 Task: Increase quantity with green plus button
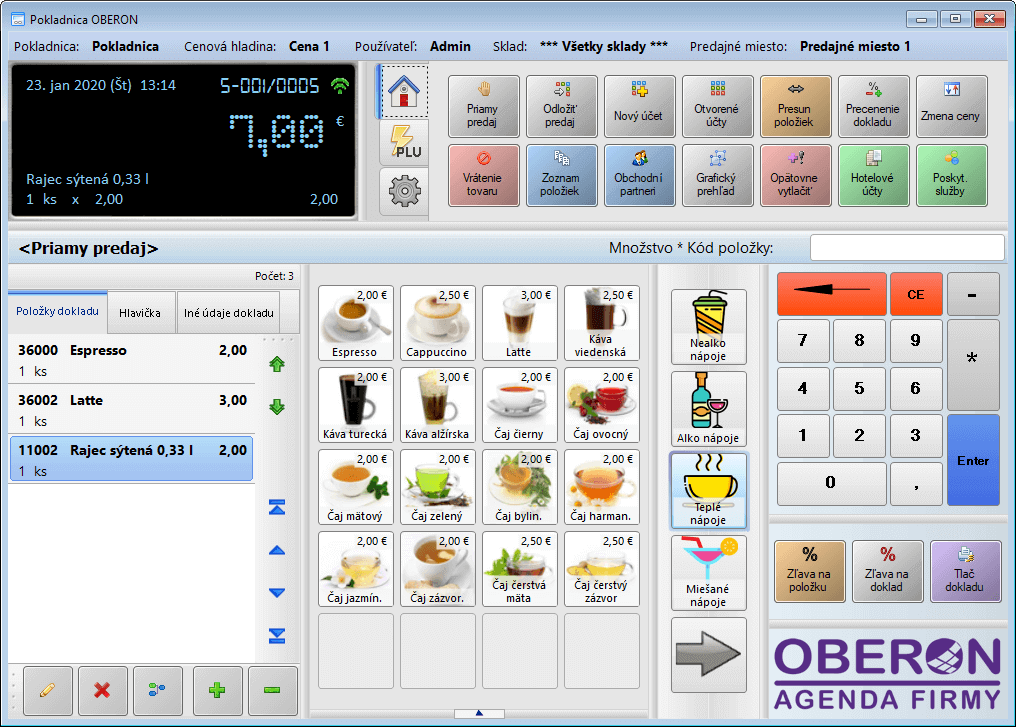point(217,690)
